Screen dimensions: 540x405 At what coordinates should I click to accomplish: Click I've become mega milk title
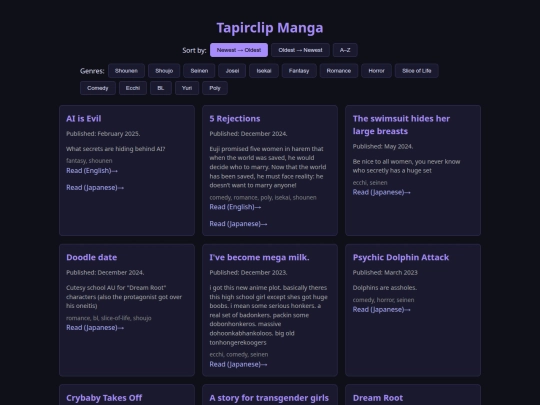(259, 257)
